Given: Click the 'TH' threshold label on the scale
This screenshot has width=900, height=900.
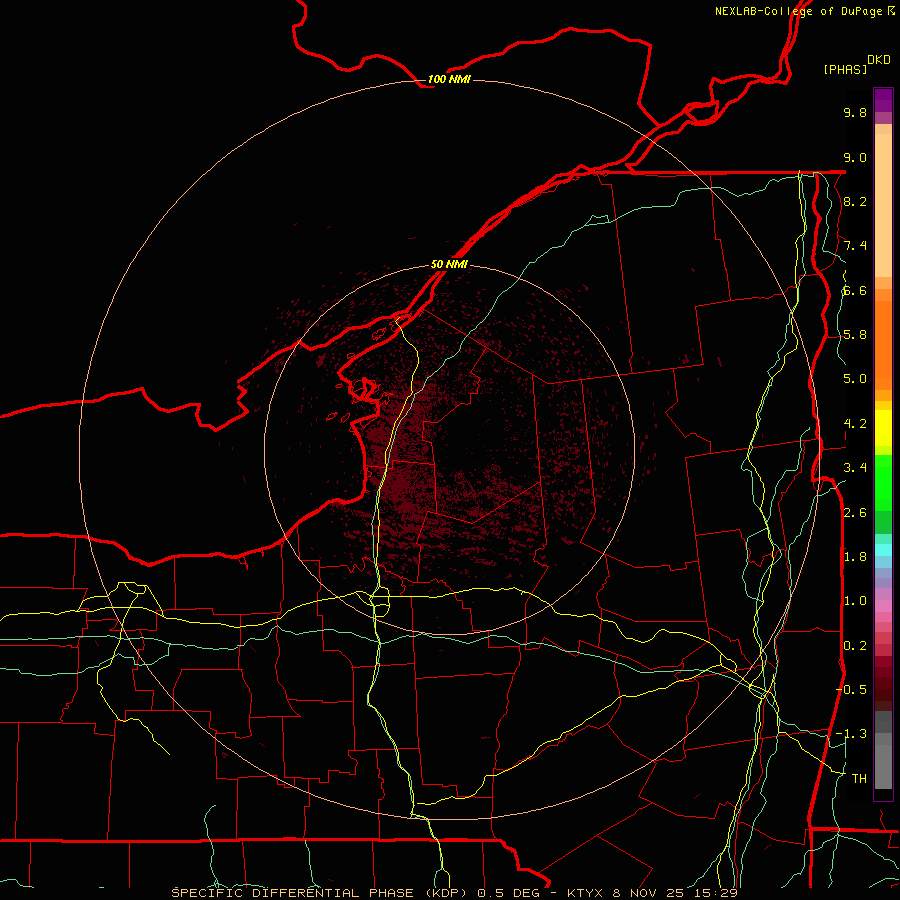Looking at the screenshot, I should [859, 779].
